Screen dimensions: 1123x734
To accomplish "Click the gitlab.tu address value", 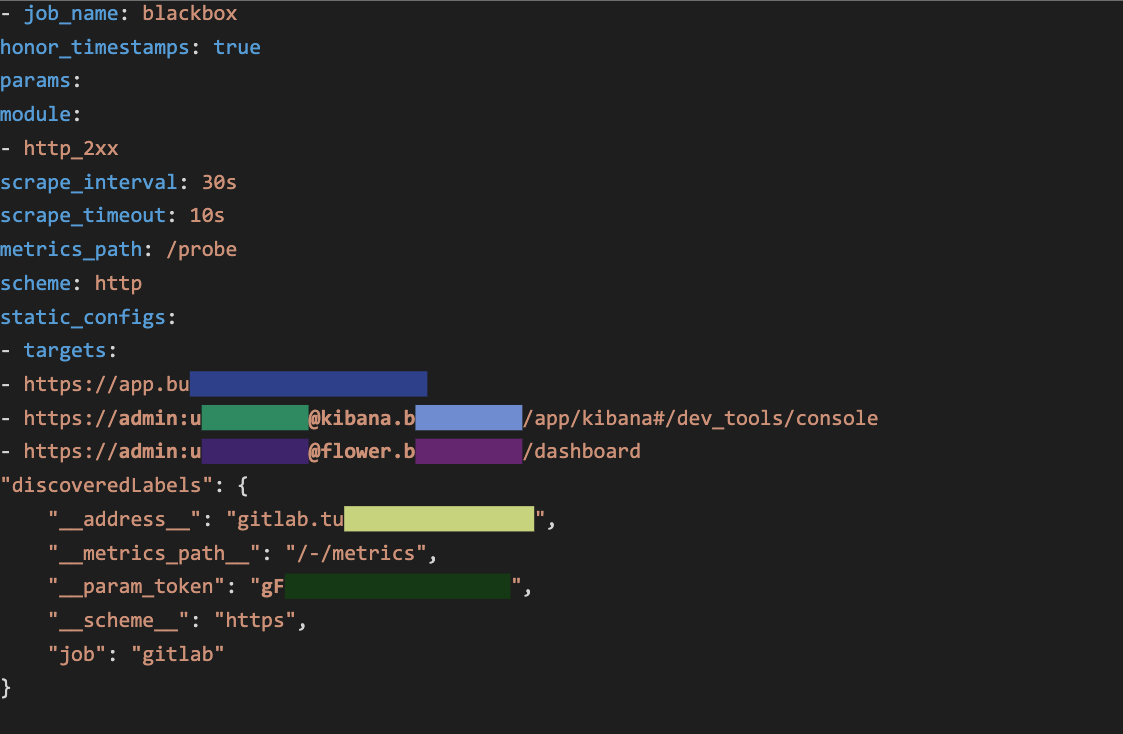I will (290, 520).
